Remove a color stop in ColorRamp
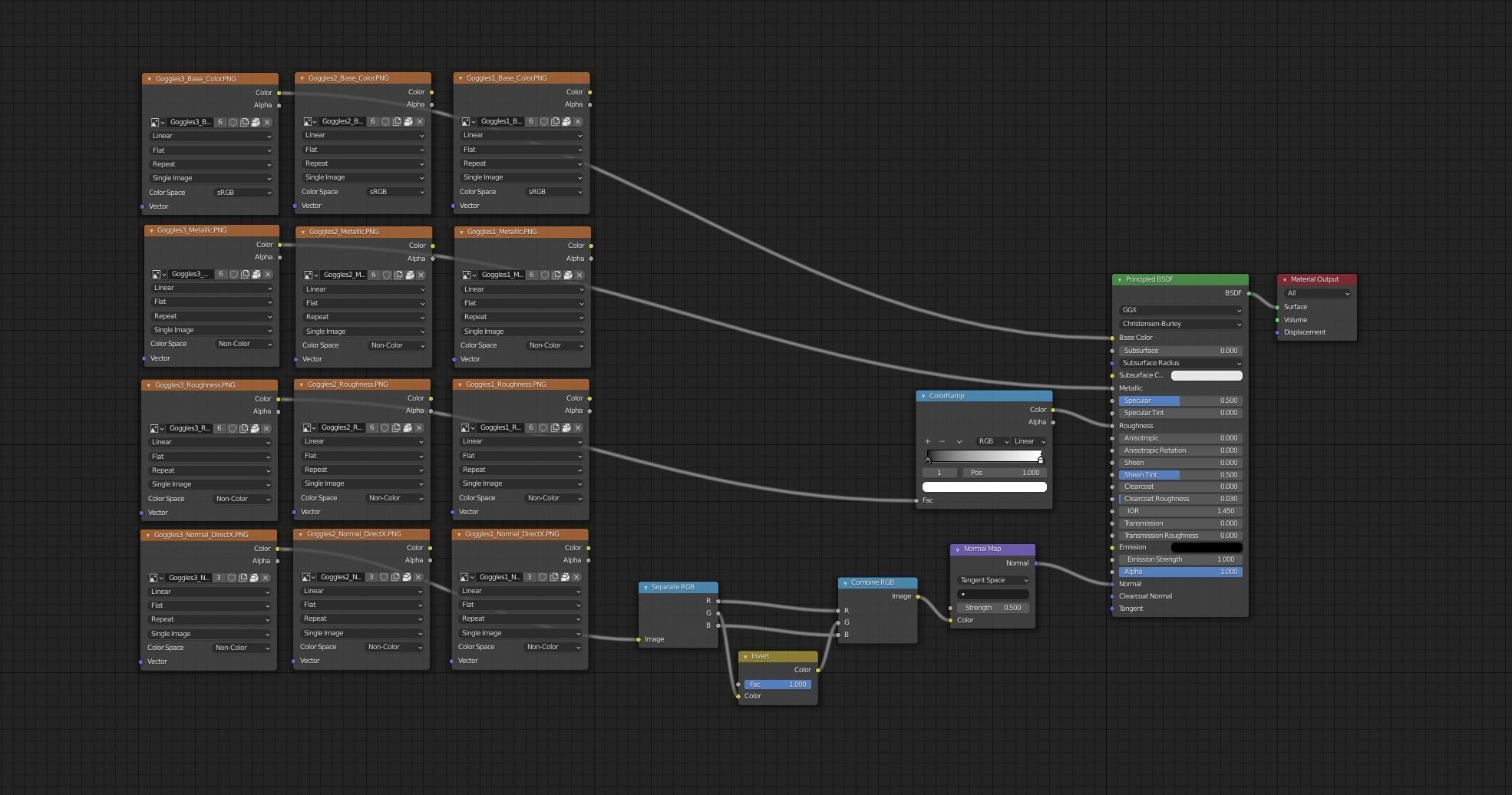Viewport: 1512px width, 795px height. [x=943, y=441]
